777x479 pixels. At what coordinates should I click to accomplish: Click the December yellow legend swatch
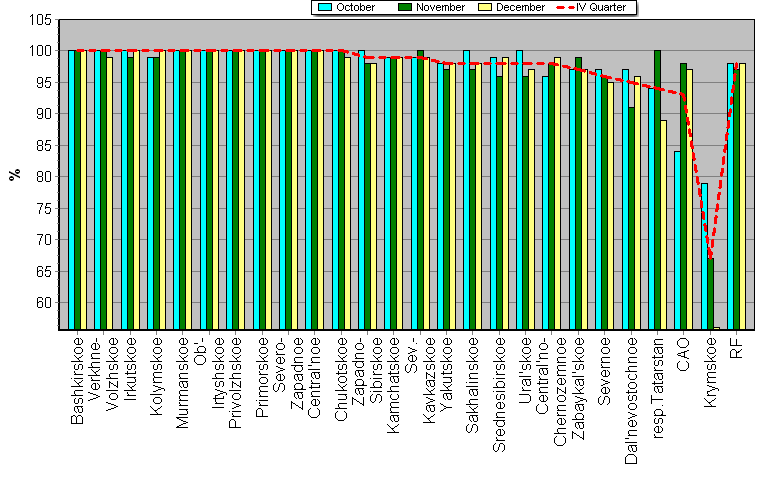(x=485, y=7)
